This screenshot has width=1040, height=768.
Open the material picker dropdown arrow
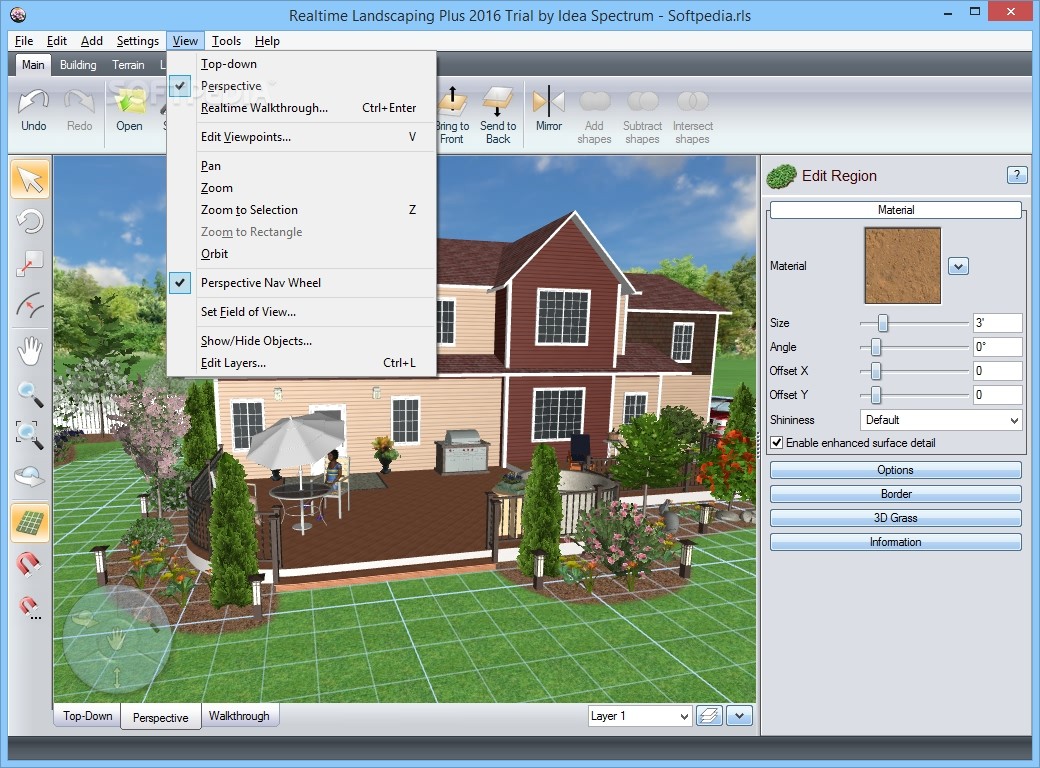958,266
